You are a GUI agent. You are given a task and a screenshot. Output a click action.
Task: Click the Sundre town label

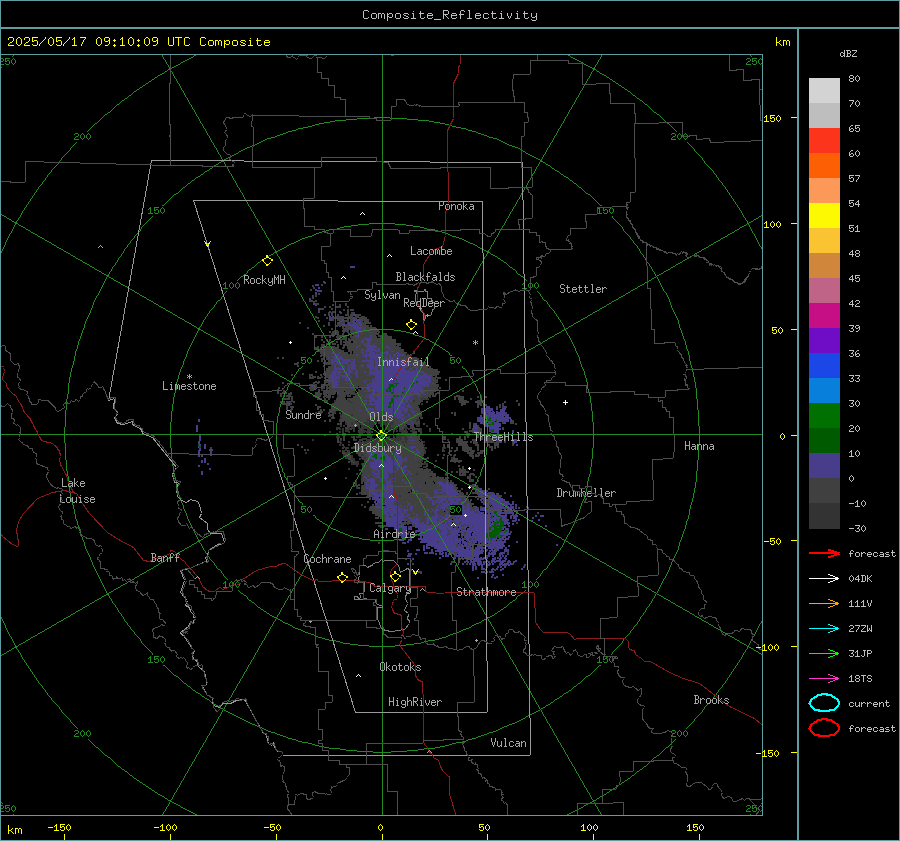coord(303,415)
